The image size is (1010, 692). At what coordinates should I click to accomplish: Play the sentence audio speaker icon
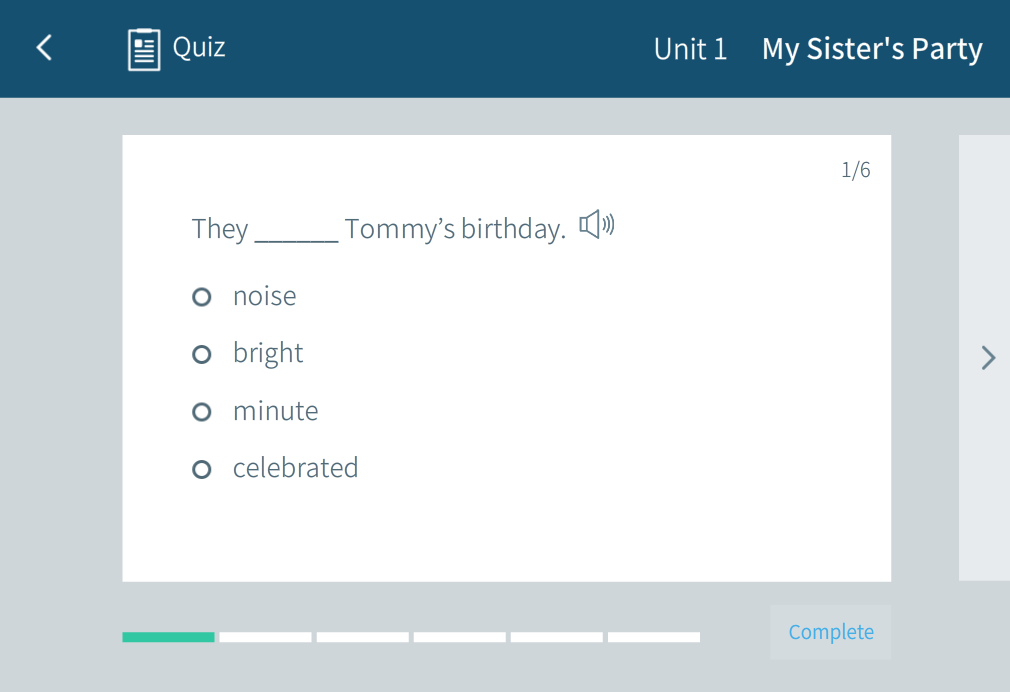click(597, 225)
